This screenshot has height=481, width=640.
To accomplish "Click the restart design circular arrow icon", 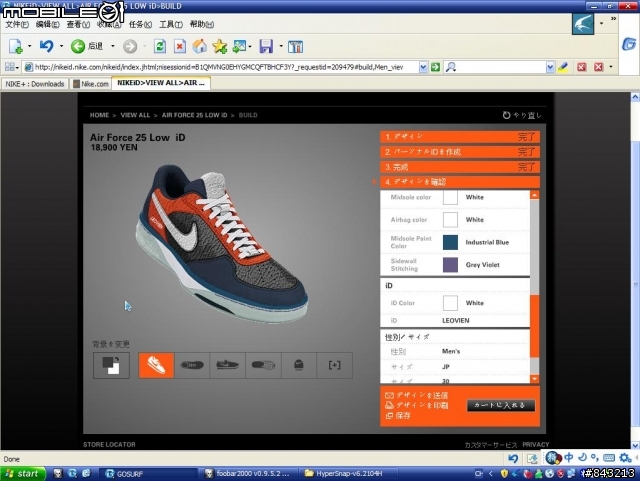I will (507, 115).
